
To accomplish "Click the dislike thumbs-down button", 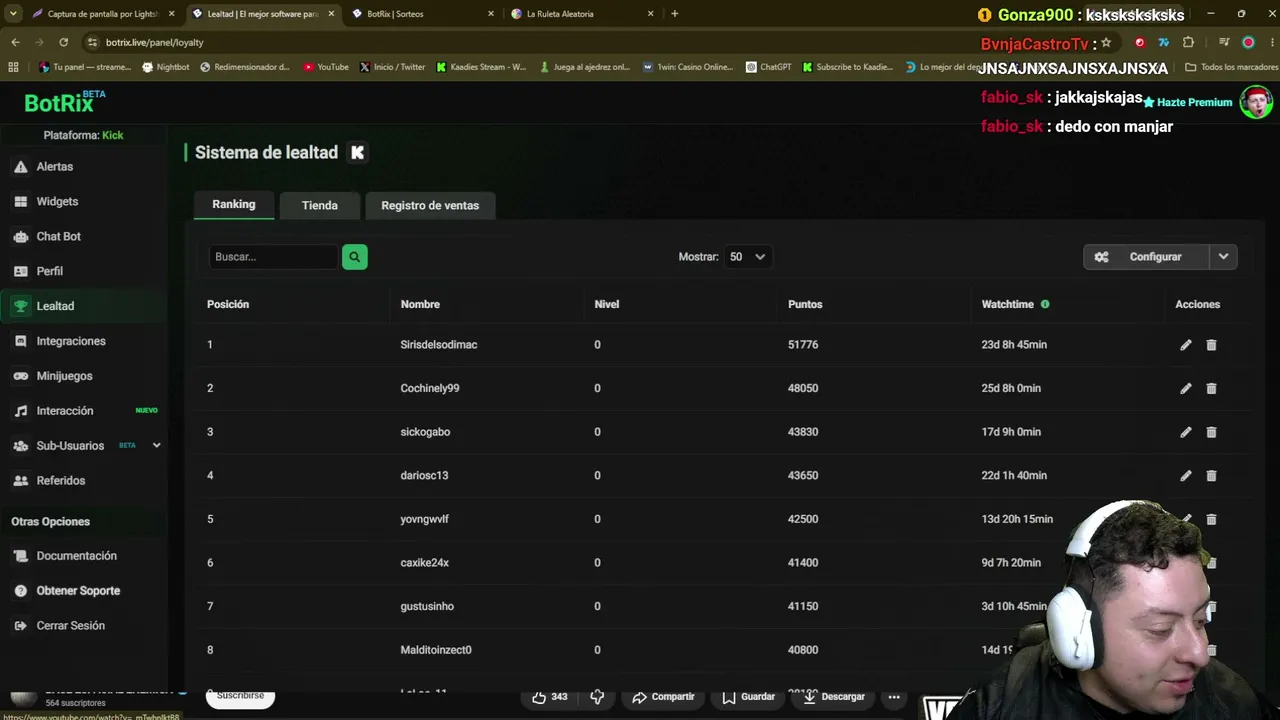I will click(x=597, y=697).
